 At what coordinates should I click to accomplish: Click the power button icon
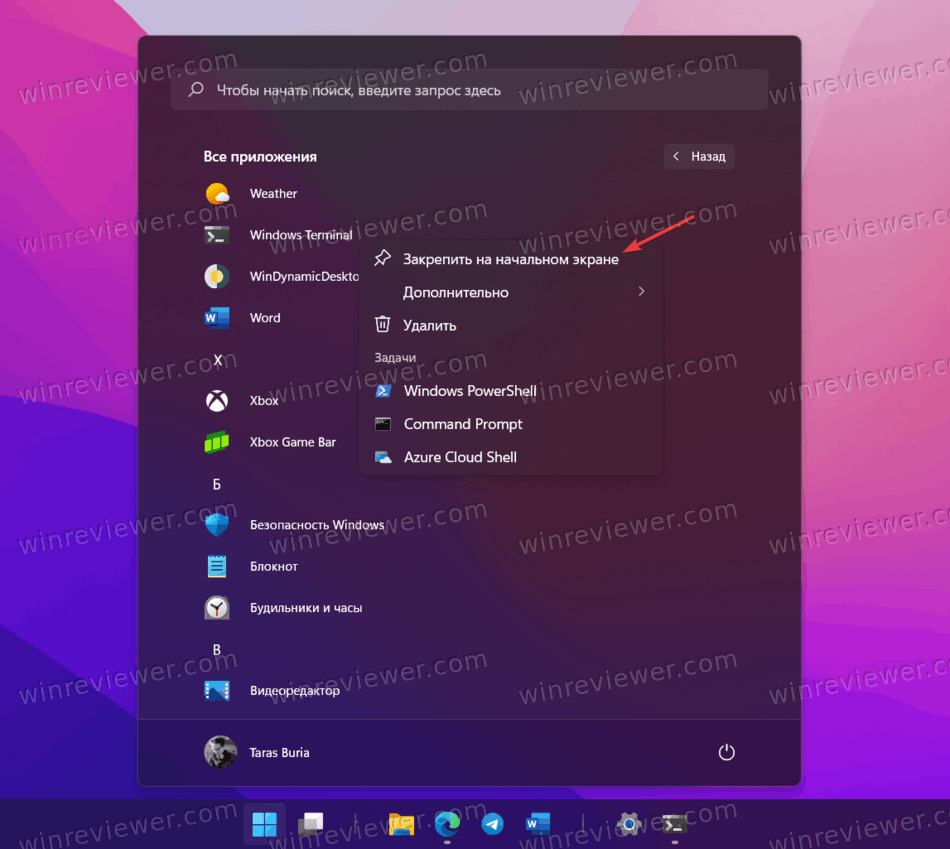coord(726,752)
